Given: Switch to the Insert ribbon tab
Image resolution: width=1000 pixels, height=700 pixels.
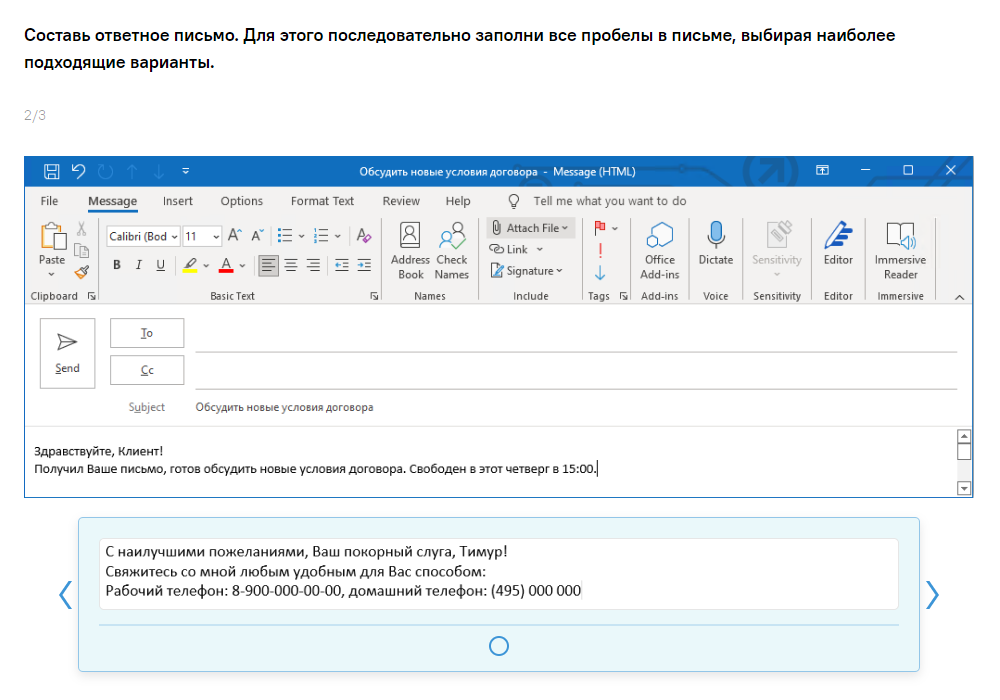Looking at the screenshot, I should [x=178, y=201].
